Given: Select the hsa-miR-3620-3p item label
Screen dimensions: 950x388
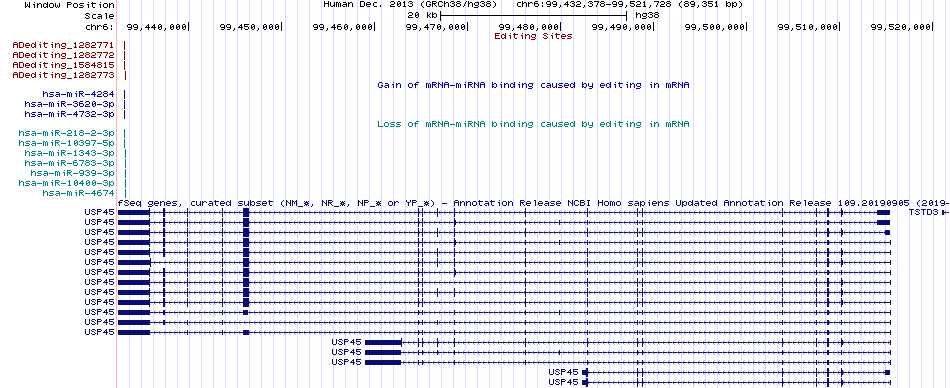Looking at the screenshot, I should (70, 104).
